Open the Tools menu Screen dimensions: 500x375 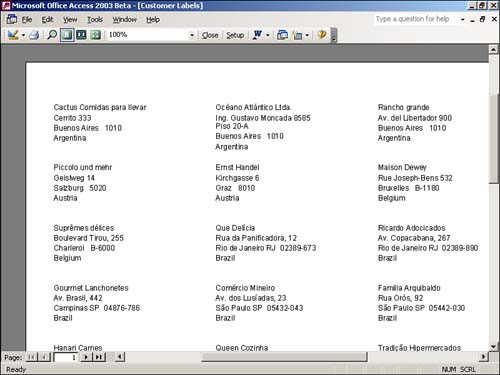[95, 20]
